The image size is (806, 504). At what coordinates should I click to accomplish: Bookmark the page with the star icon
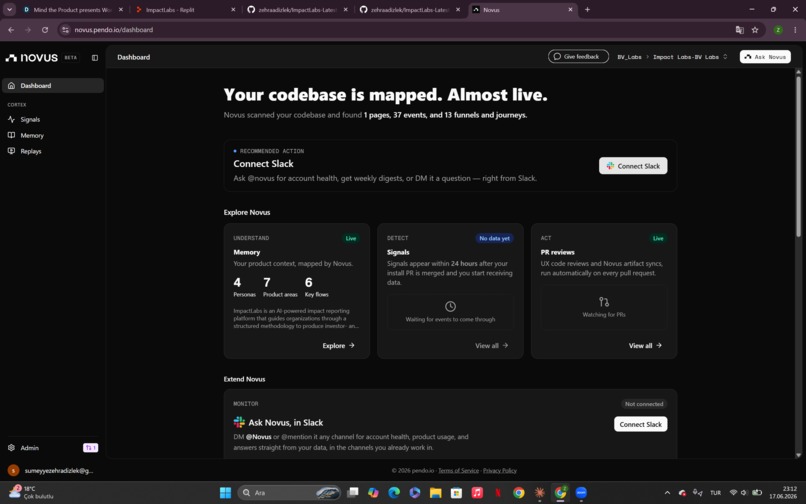pyautogui.click(x=755, y=30)
